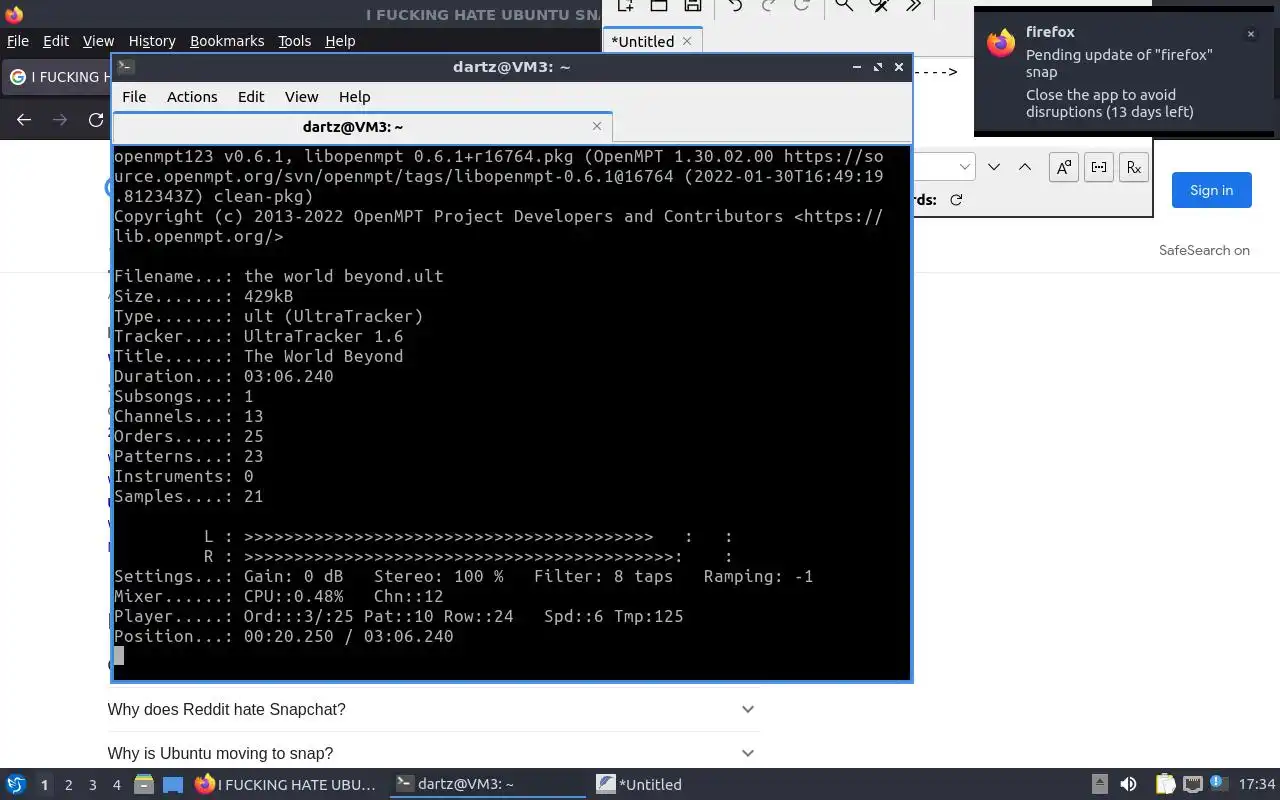Close the dartz@VM3 terminal tab
Viewport: 1280px width, 800px height.
point(597,126)
